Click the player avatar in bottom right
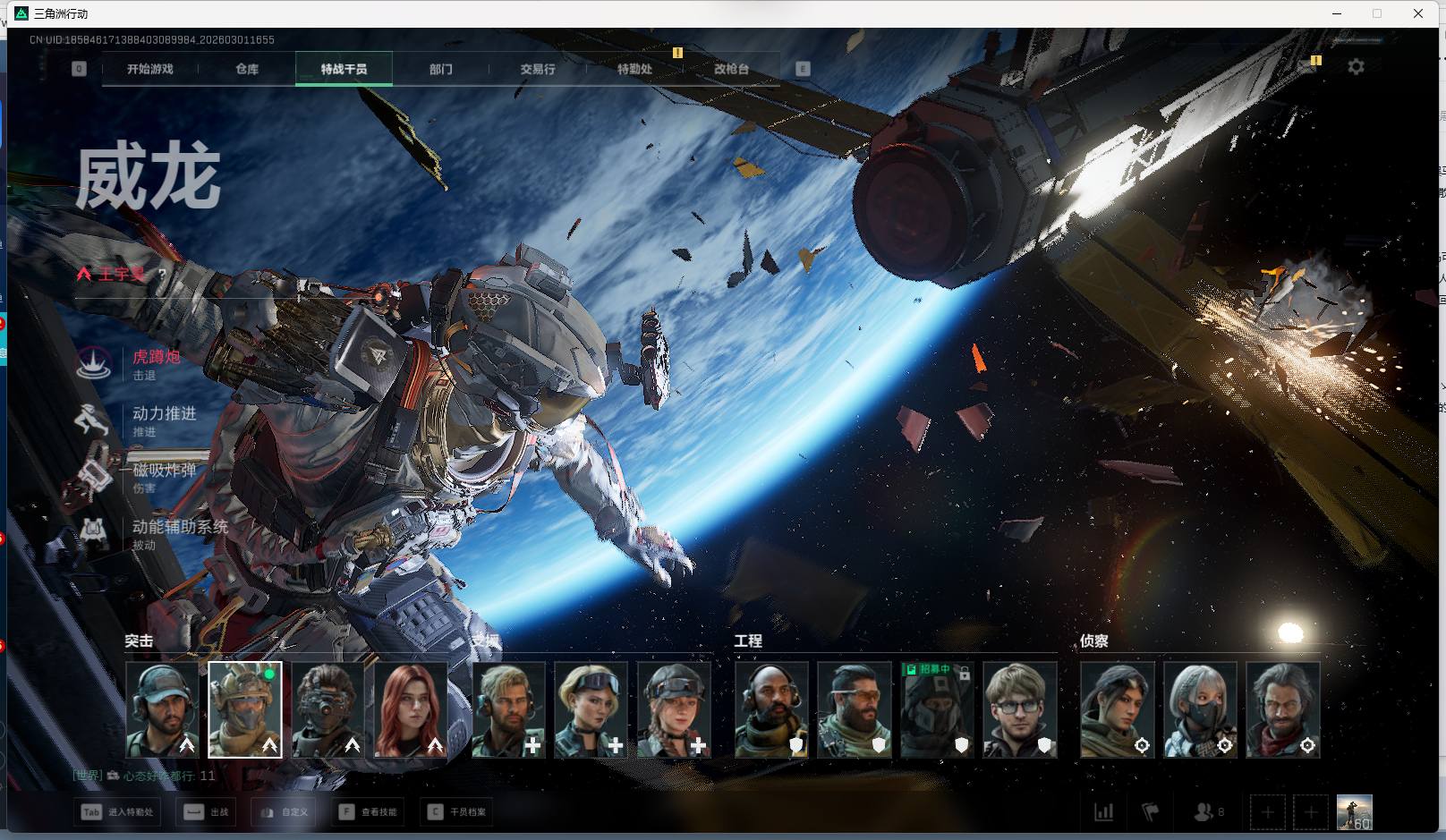1446x840 pixels. [1353, 812]
